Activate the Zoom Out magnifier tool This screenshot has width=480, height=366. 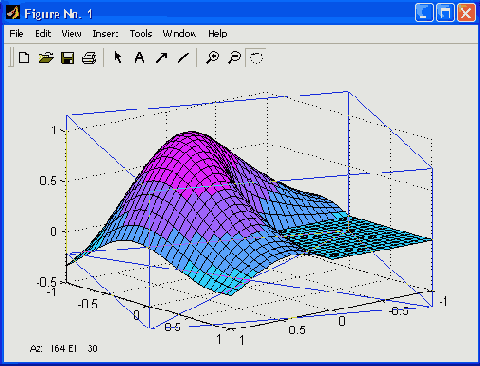234,58
